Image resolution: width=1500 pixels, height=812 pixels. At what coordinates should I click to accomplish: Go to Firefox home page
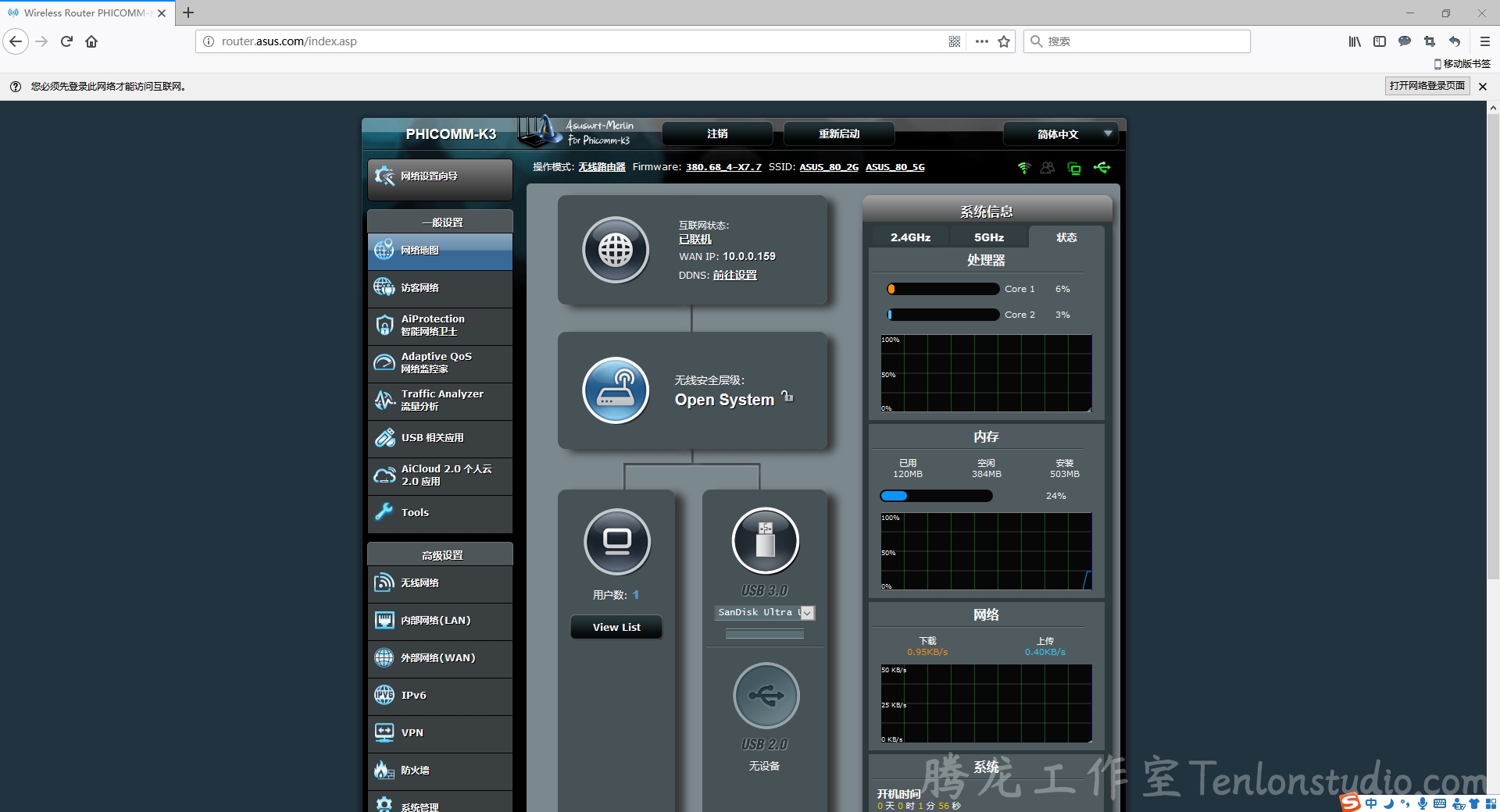pos(91,41)
